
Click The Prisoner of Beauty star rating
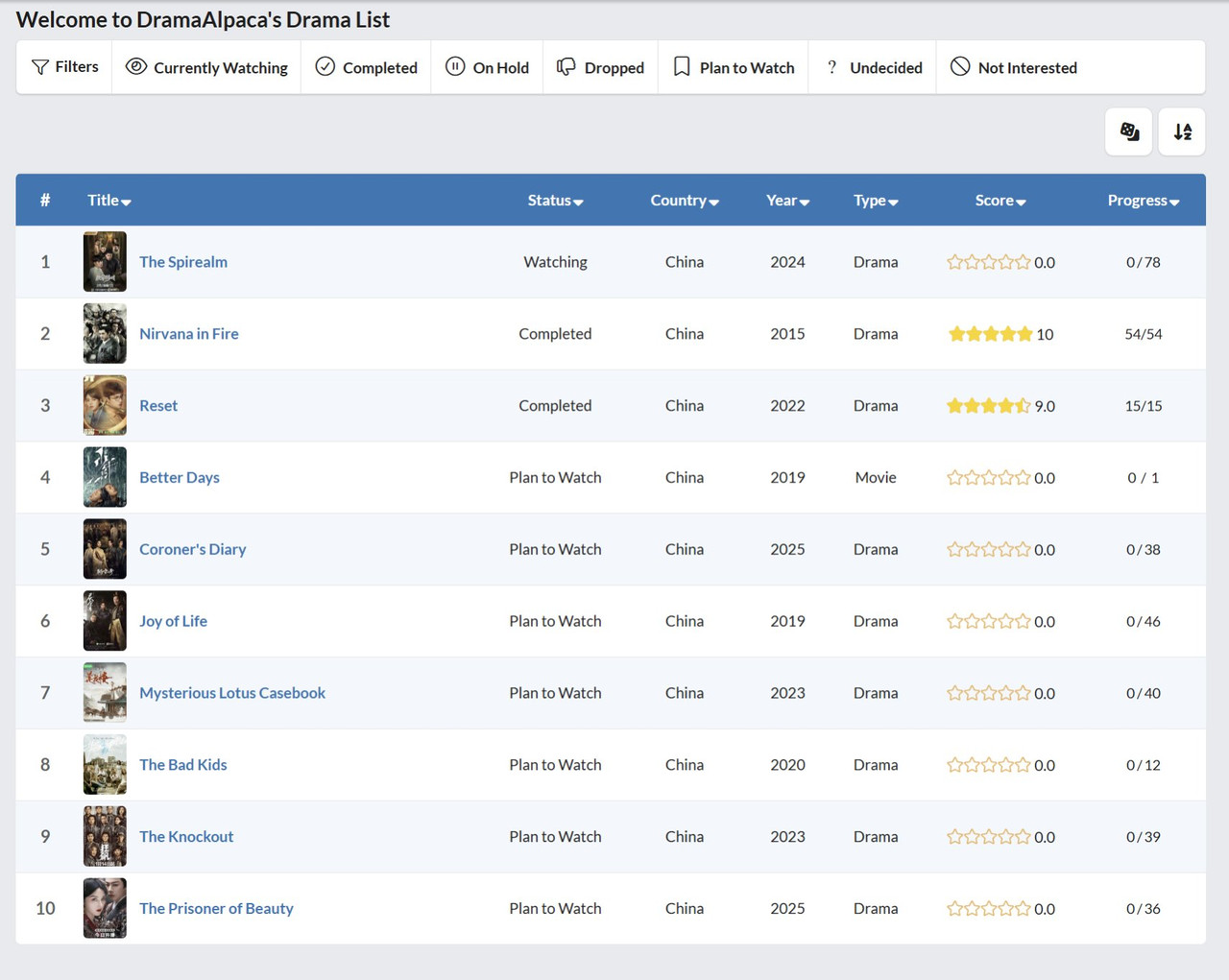(x=989, y=909)
